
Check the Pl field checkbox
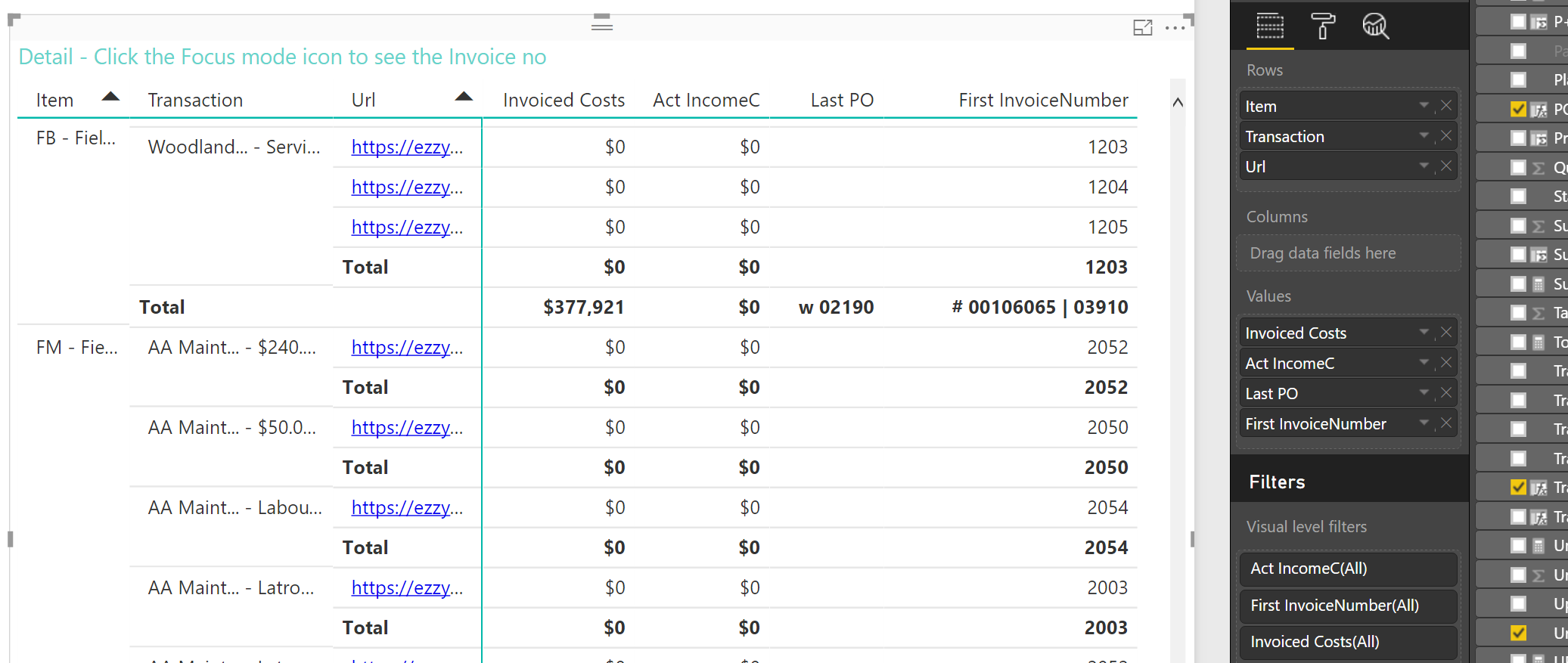pyautogui.click(x=1517, y=79)
